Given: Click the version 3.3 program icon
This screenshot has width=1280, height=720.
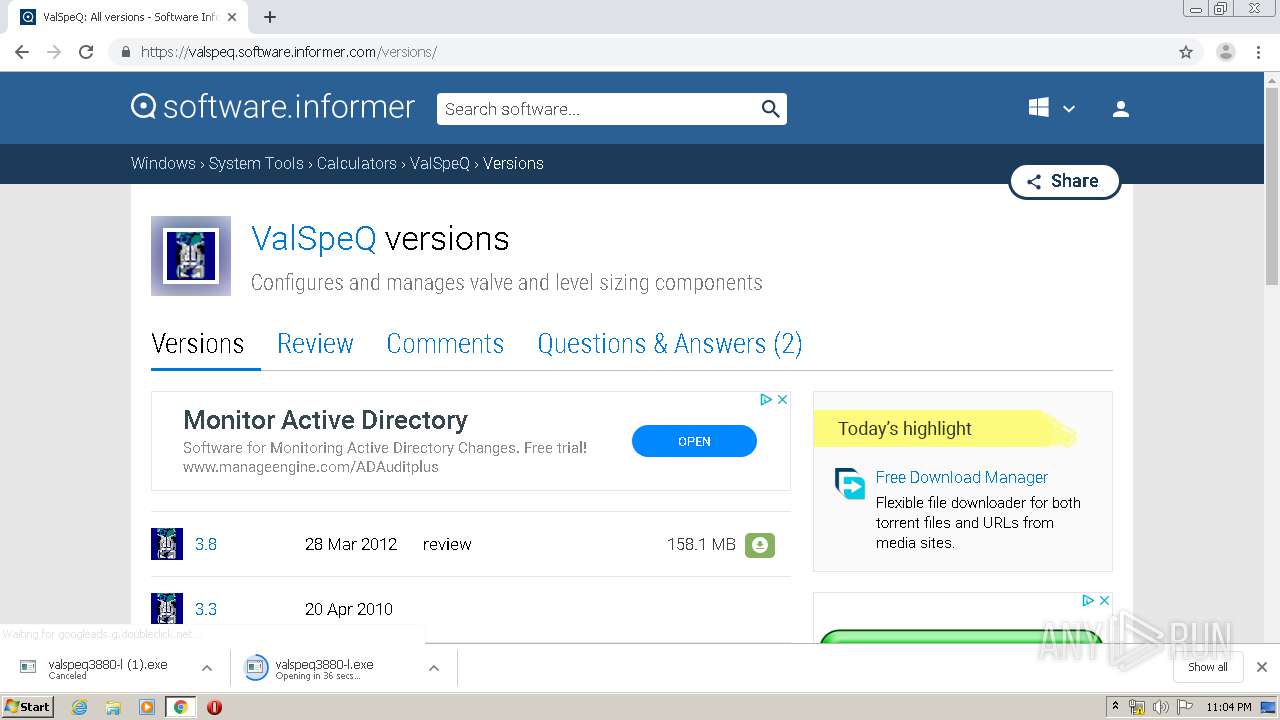Looking at the screenshot, I should tap(167, 609).
